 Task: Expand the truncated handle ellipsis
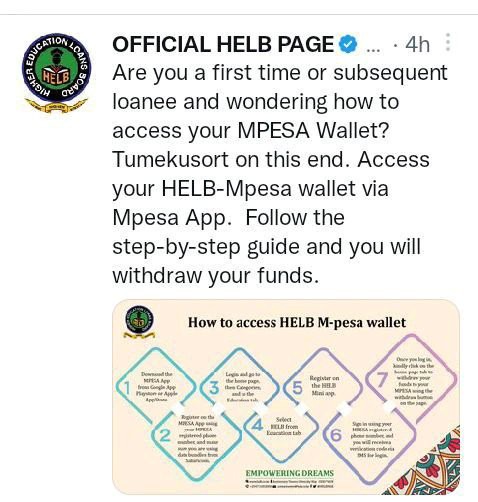[373, 51]
